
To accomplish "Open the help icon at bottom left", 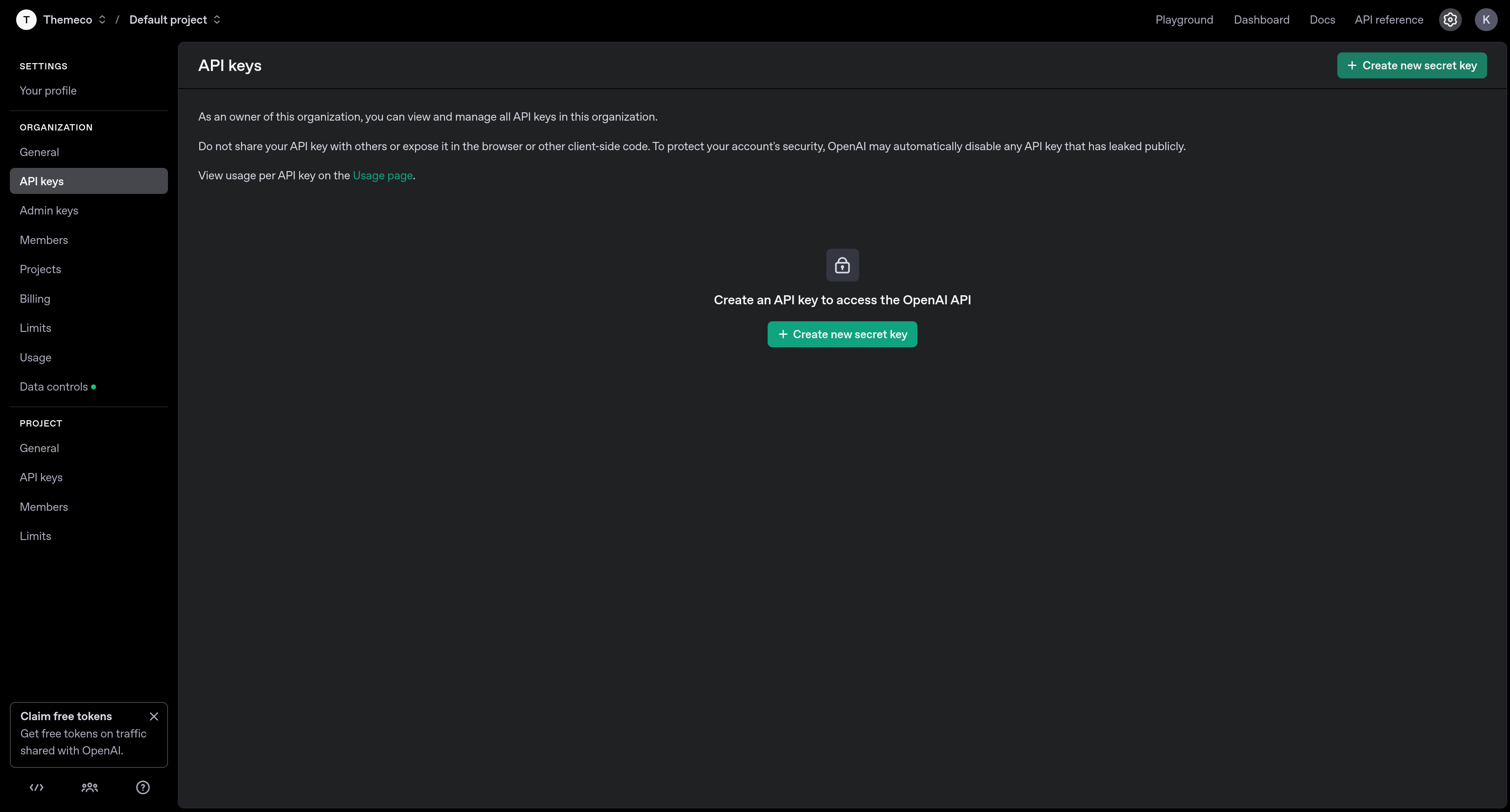I will (142, 788).
